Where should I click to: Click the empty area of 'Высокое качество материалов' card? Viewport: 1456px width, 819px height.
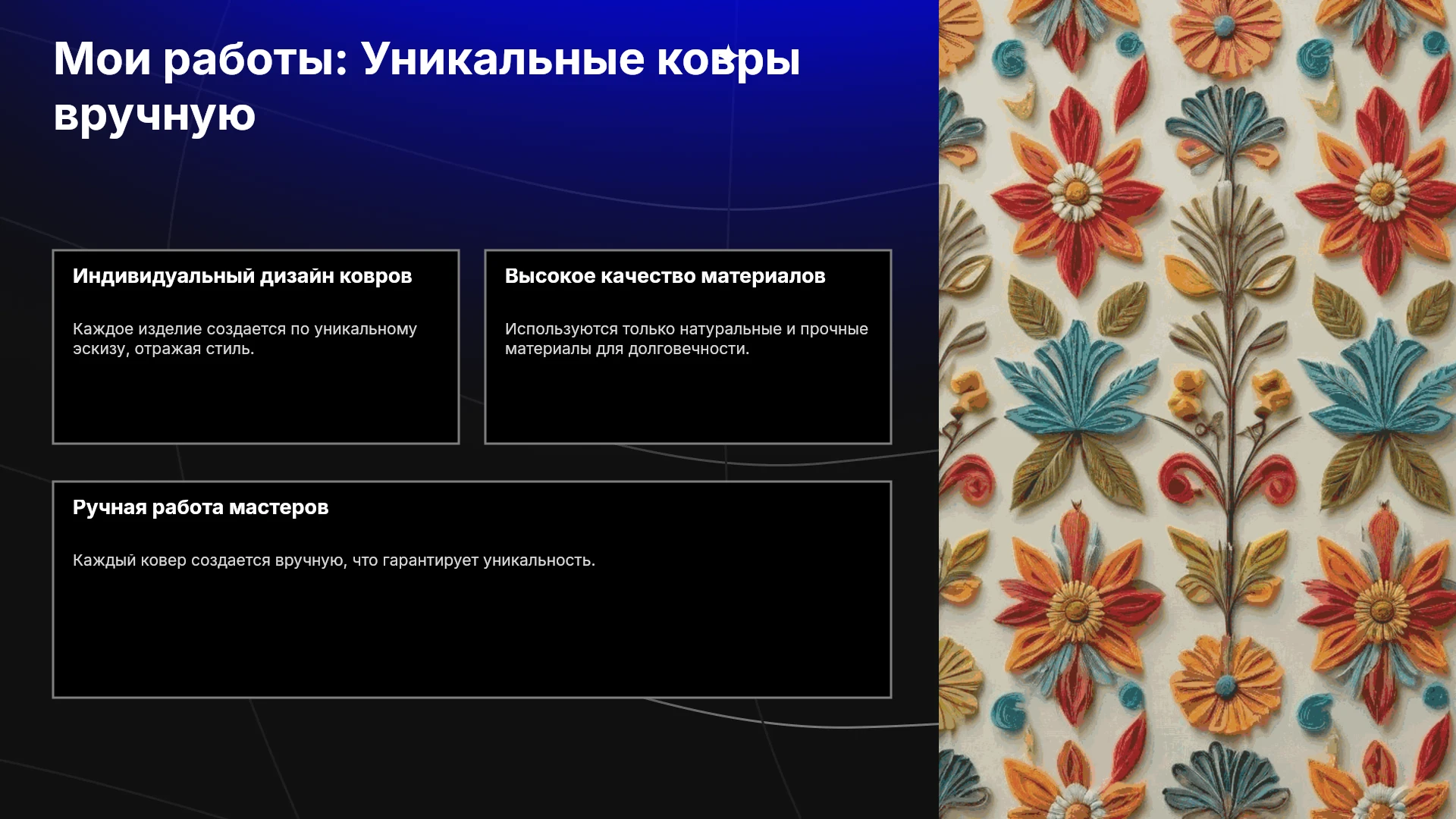click(688, 400)
